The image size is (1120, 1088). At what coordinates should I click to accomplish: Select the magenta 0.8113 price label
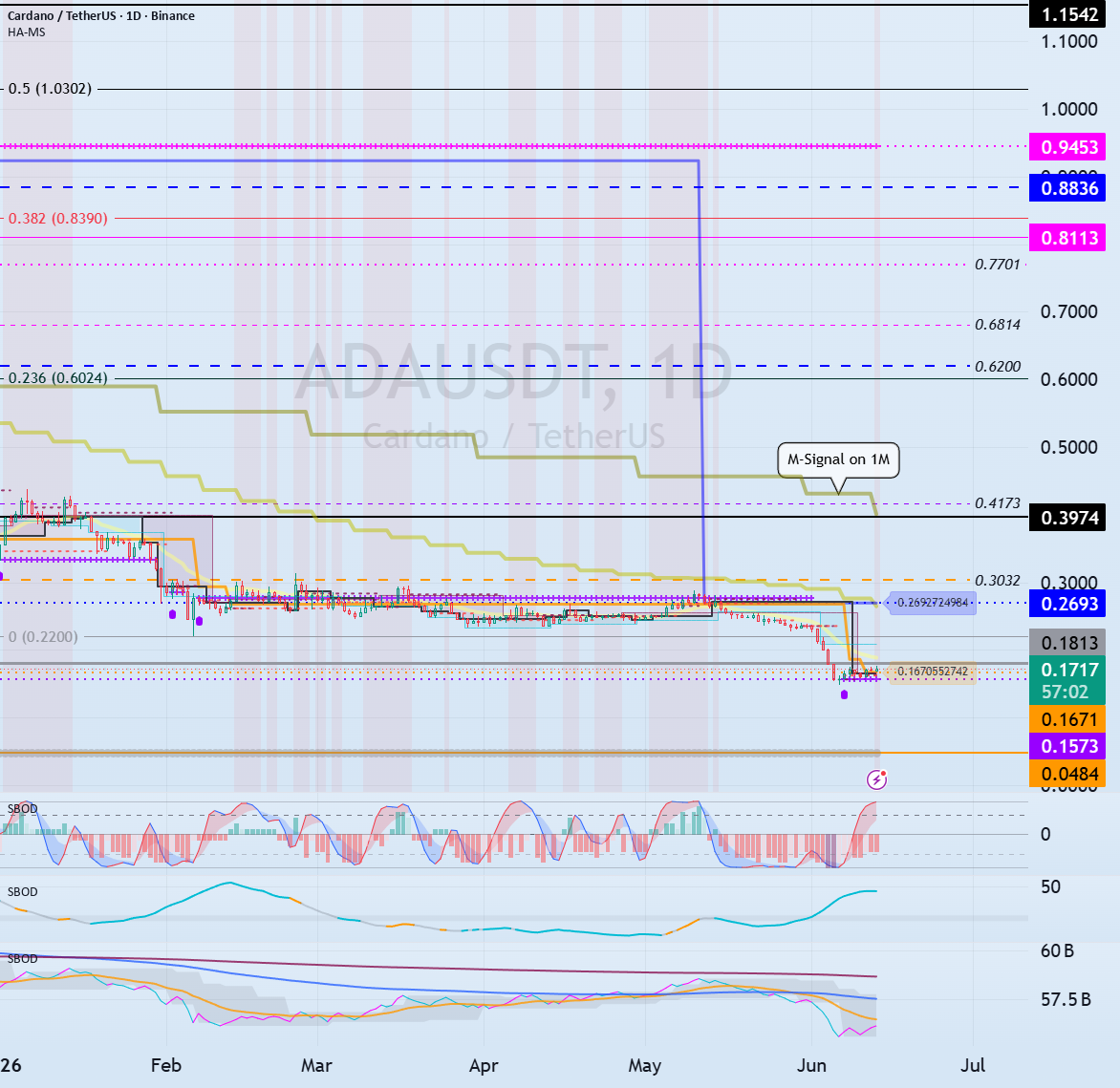(x=1067, y=238)
